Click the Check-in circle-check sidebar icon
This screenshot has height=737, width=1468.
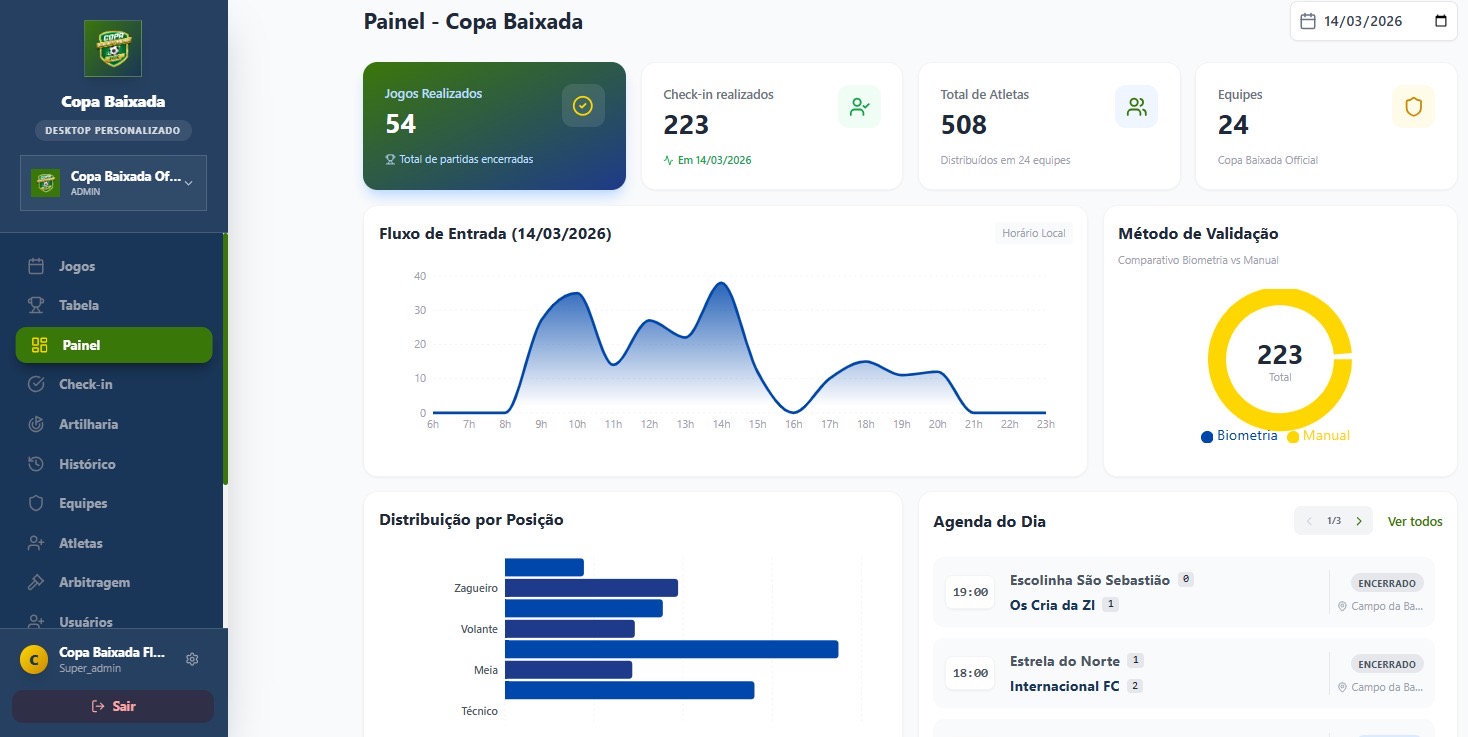point(36,384)
